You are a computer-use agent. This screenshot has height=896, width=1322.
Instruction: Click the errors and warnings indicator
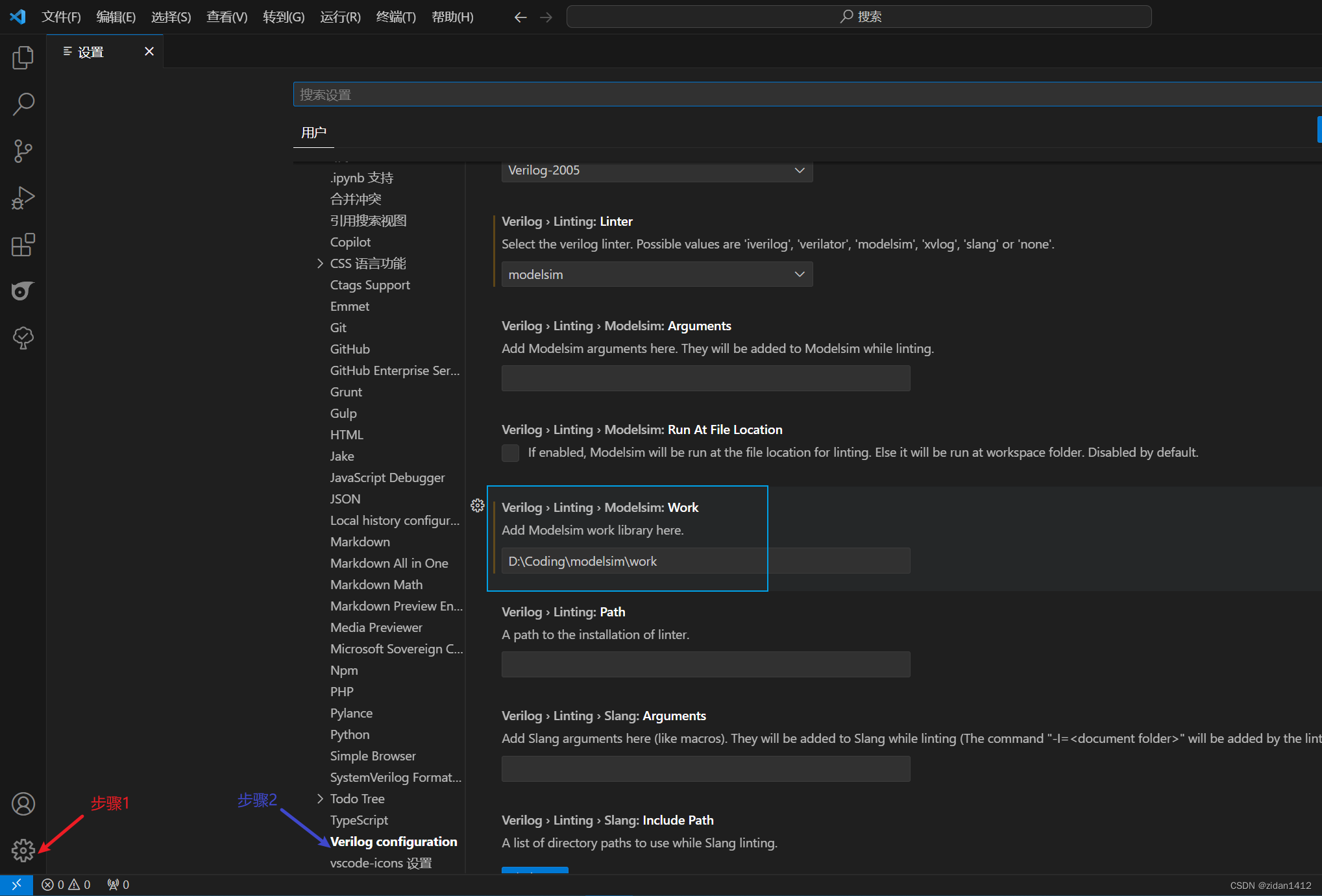coord(65,884)
